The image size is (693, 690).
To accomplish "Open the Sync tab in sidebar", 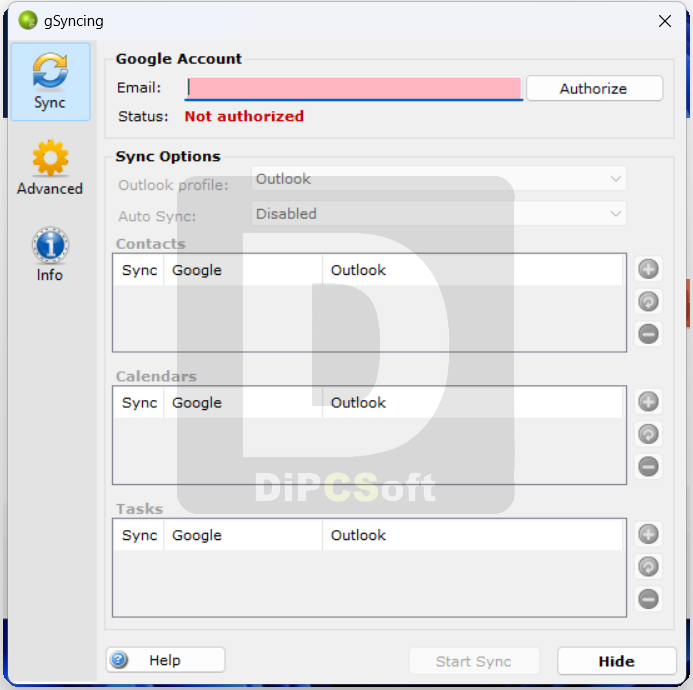I will 50,82.
